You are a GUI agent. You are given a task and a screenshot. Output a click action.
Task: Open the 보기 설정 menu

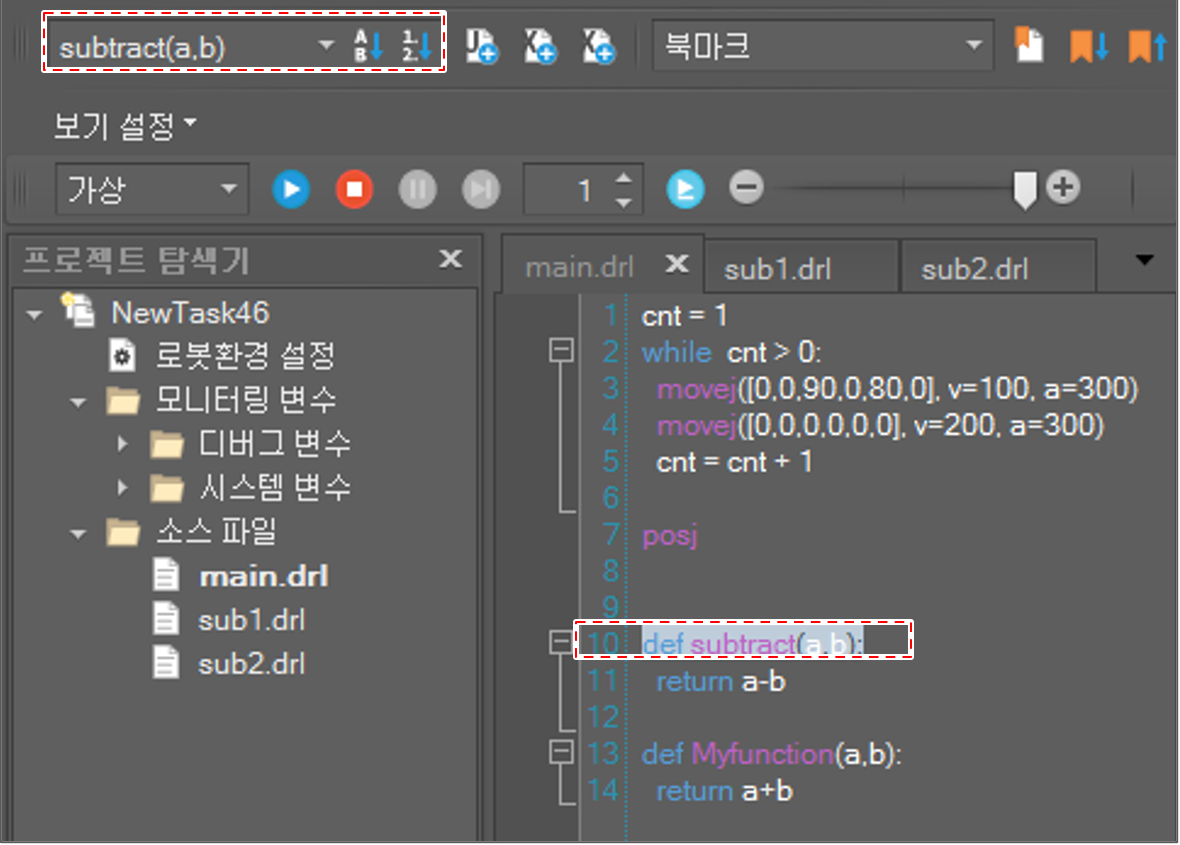click(x=125, y=127)
